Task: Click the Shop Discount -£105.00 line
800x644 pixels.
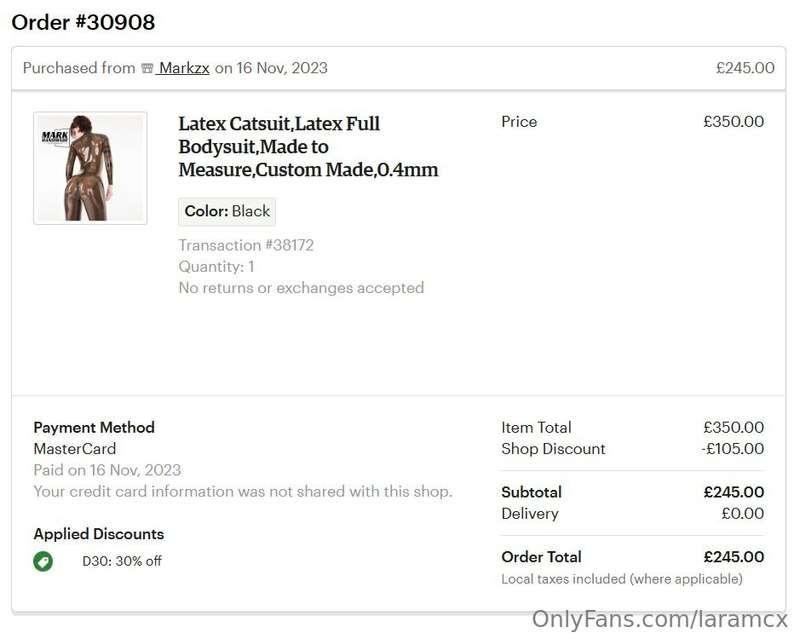Action: pos(633,449)
